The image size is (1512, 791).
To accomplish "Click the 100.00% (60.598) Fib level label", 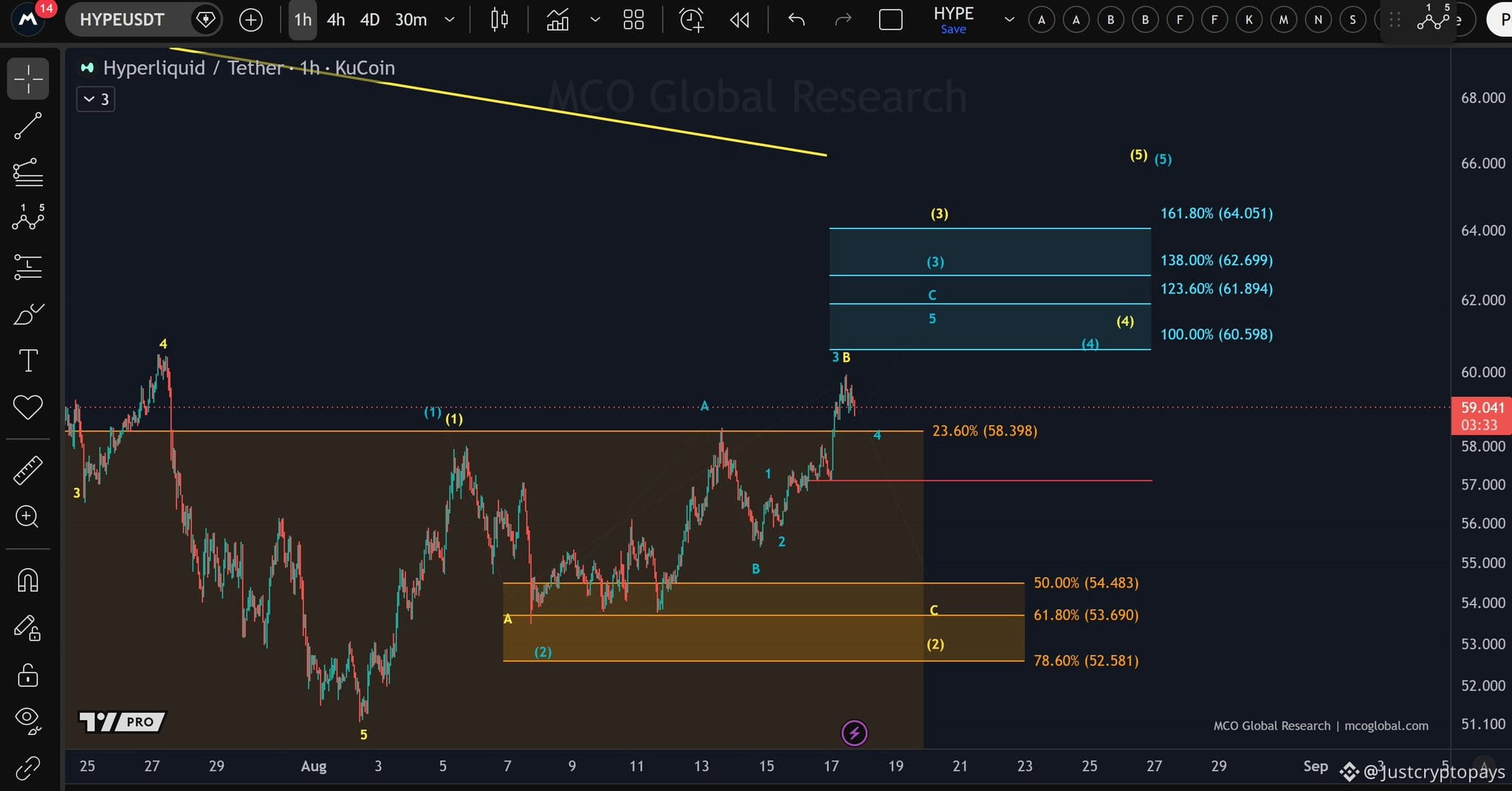I will pyautogui.click(x=1217, y=335).
